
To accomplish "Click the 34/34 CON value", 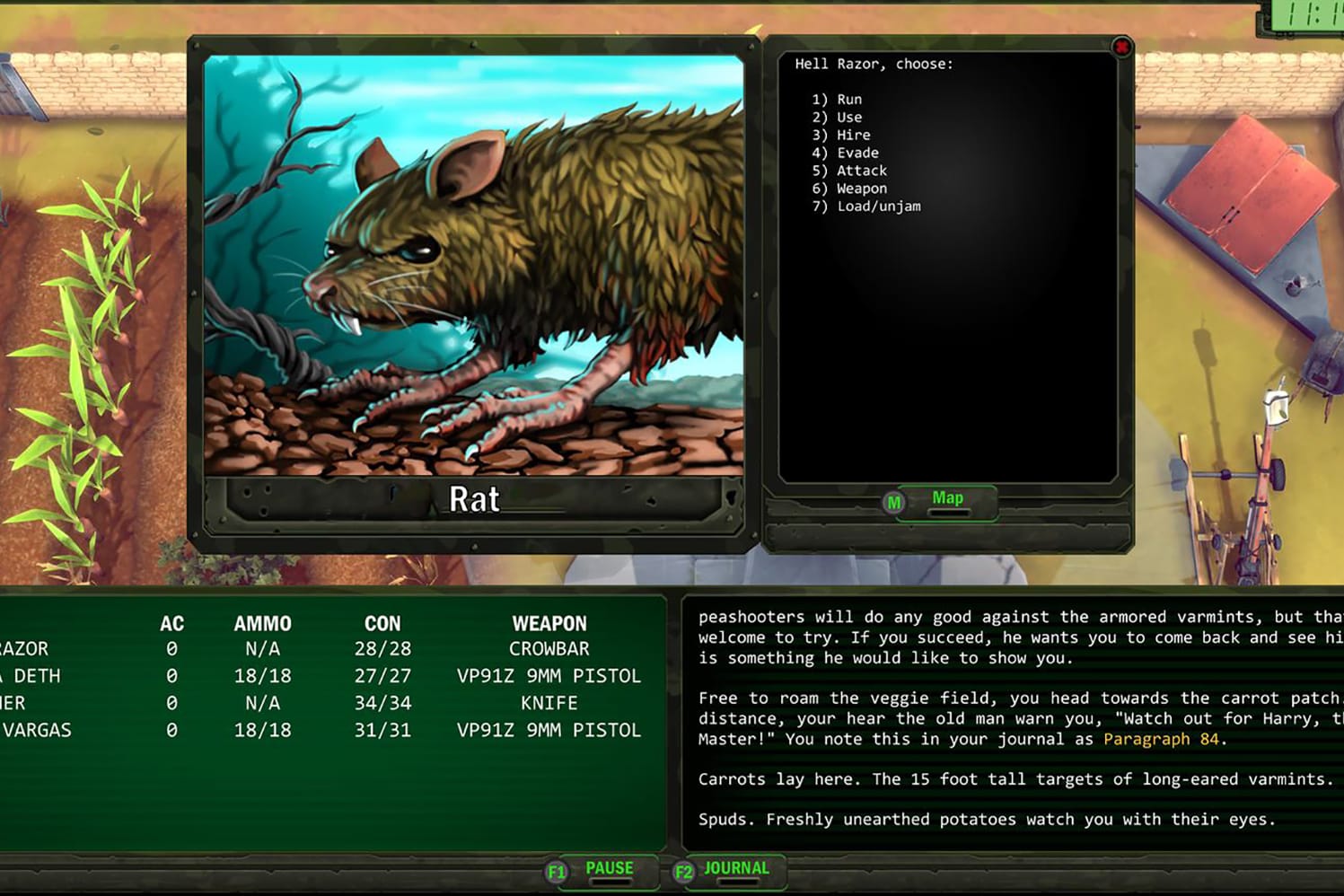I will pos(382,703).
